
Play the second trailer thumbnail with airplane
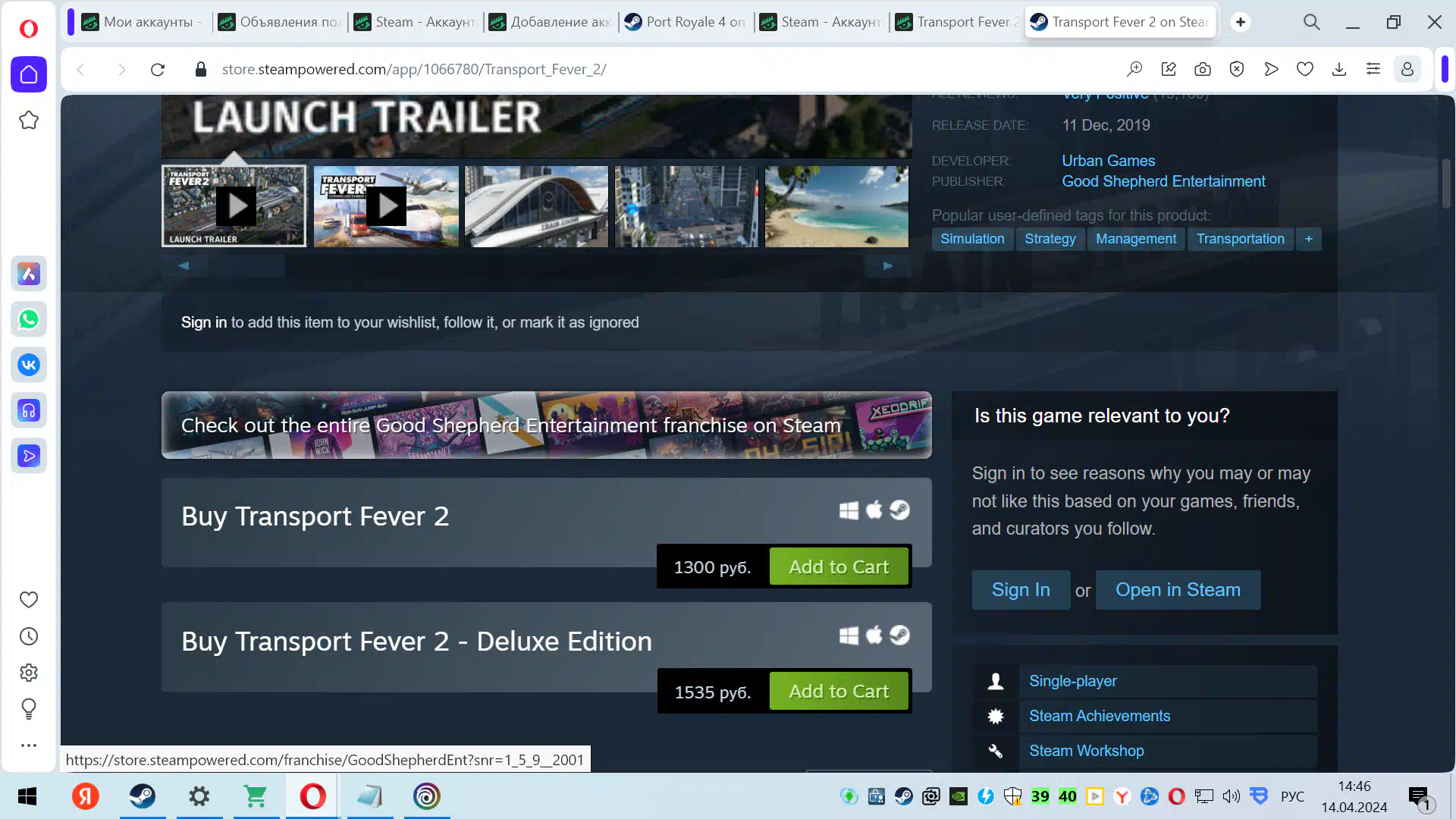[386, 206]
